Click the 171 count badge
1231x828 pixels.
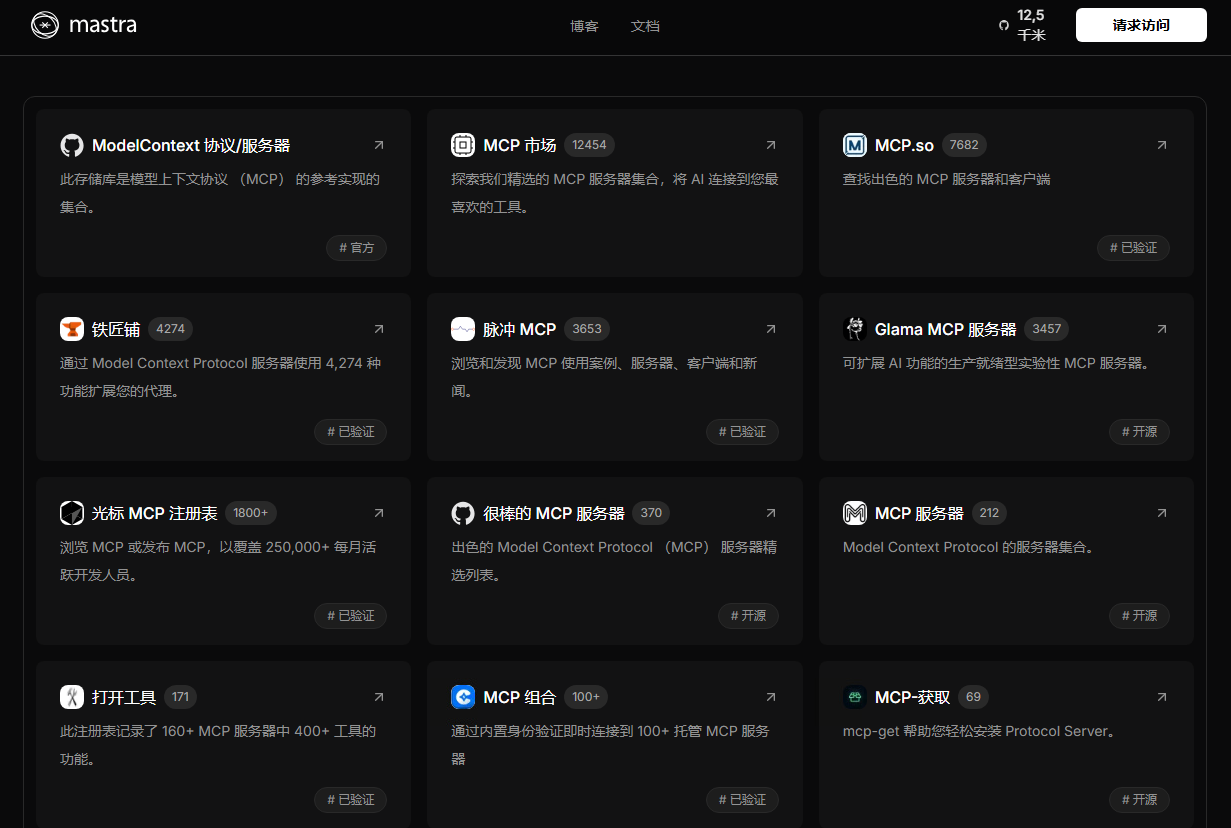click(180, 697)
